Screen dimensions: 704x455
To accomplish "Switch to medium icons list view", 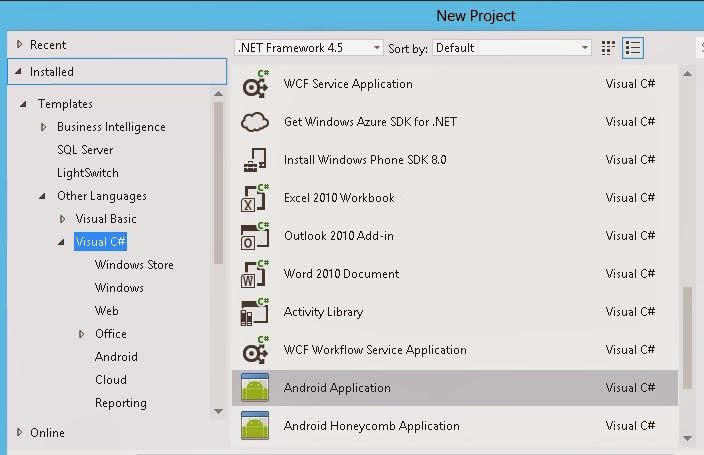I will click(633, 48).
